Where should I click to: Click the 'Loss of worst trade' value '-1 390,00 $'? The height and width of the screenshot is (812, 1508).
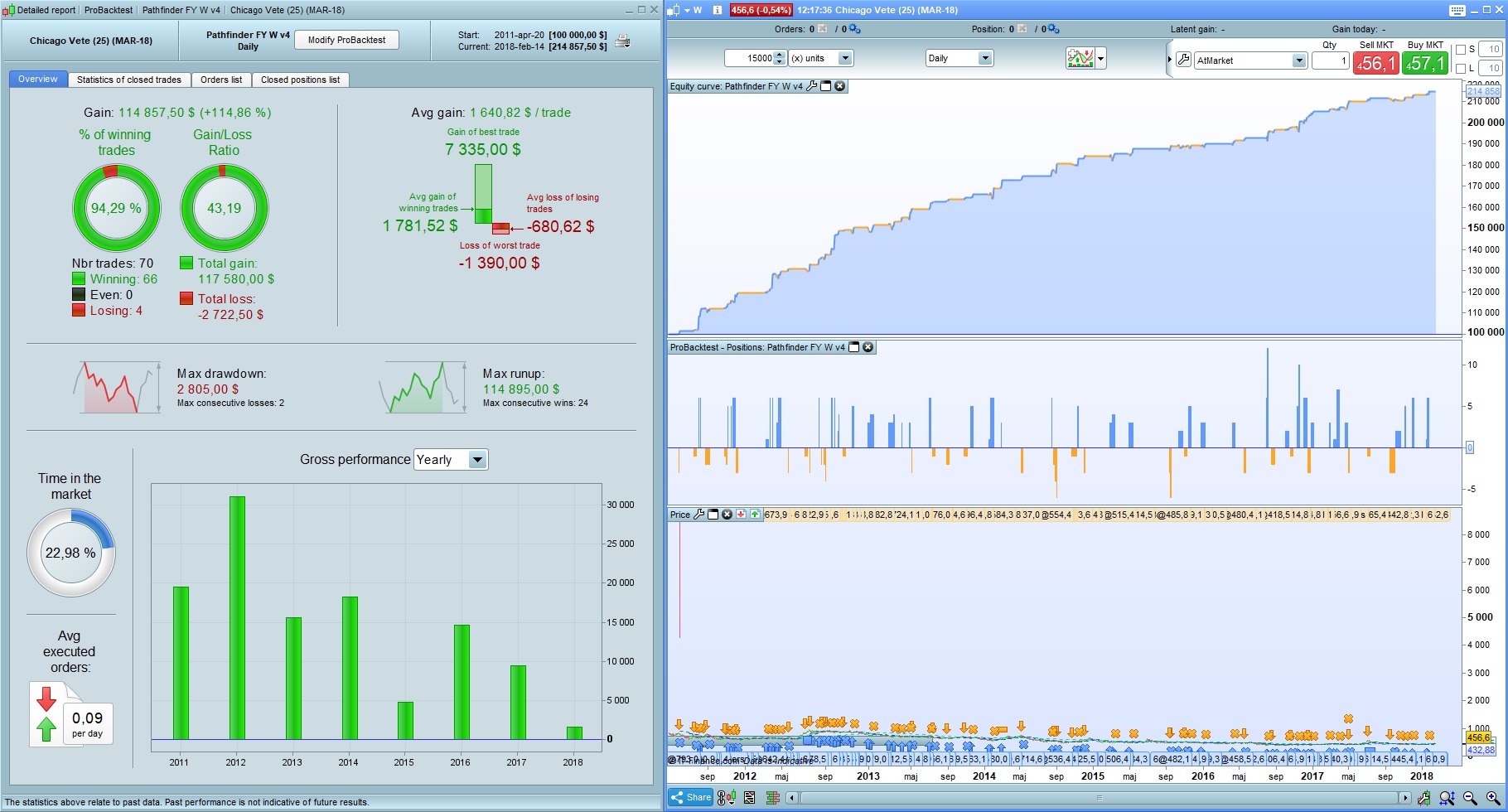pyautogui.click(x=500, y=263)
